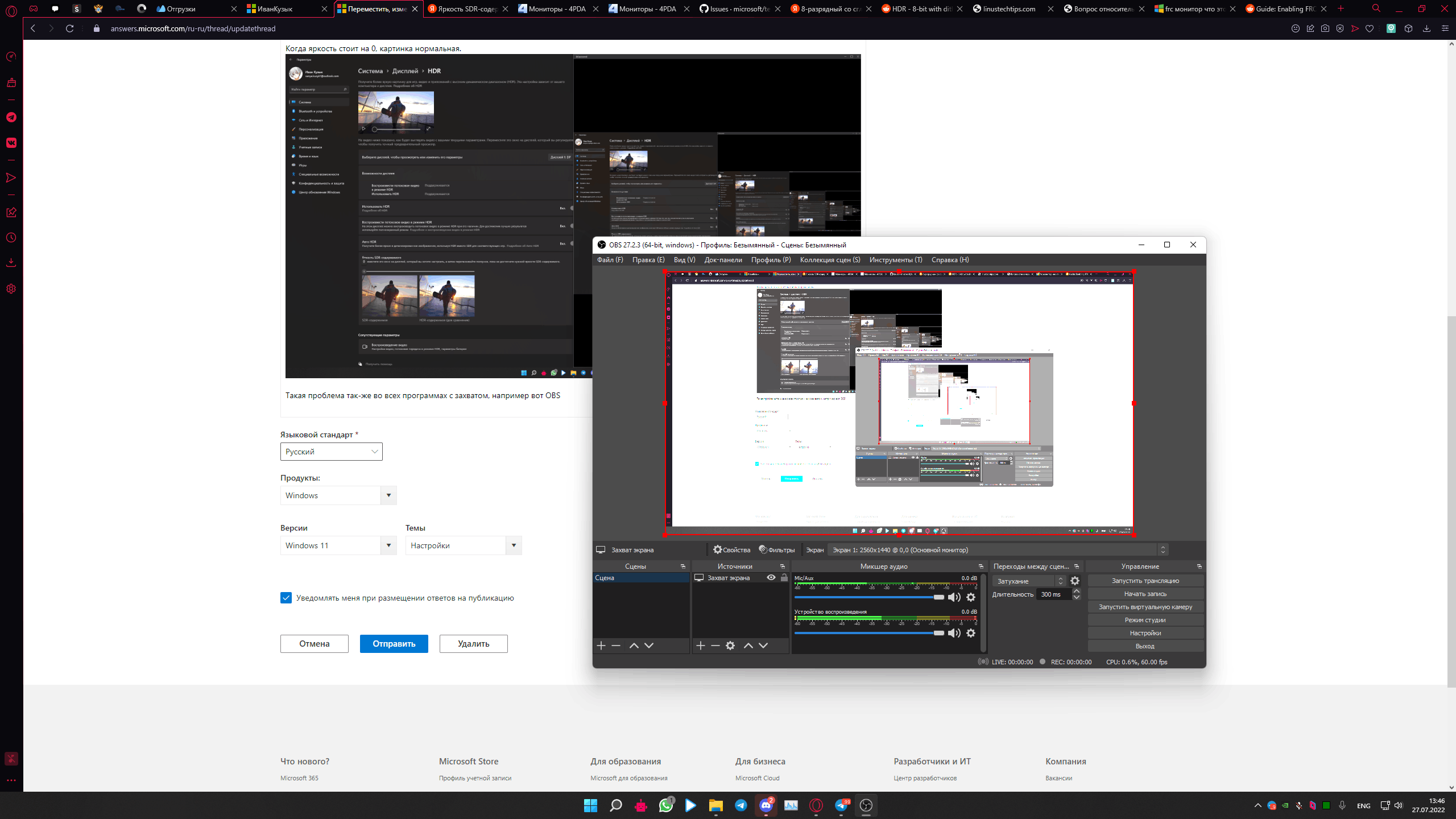Mute the playback device speaker icon
Screen dimensions: 1456x819
pyautogui.click(x=954, y=633)
